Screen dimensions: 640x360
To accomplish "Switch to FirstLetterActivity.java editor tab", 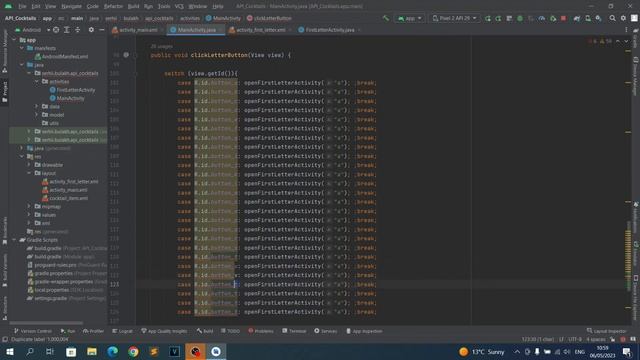I will point(329,30).
